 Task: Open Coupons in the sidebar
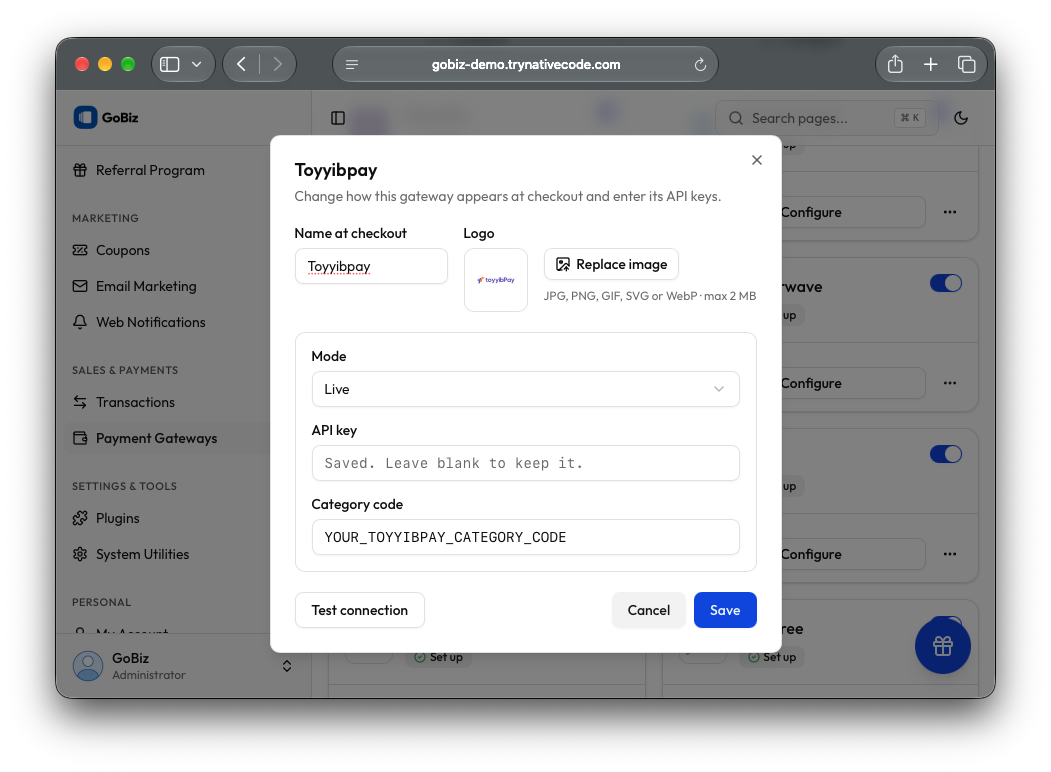(x=123, y=250)
